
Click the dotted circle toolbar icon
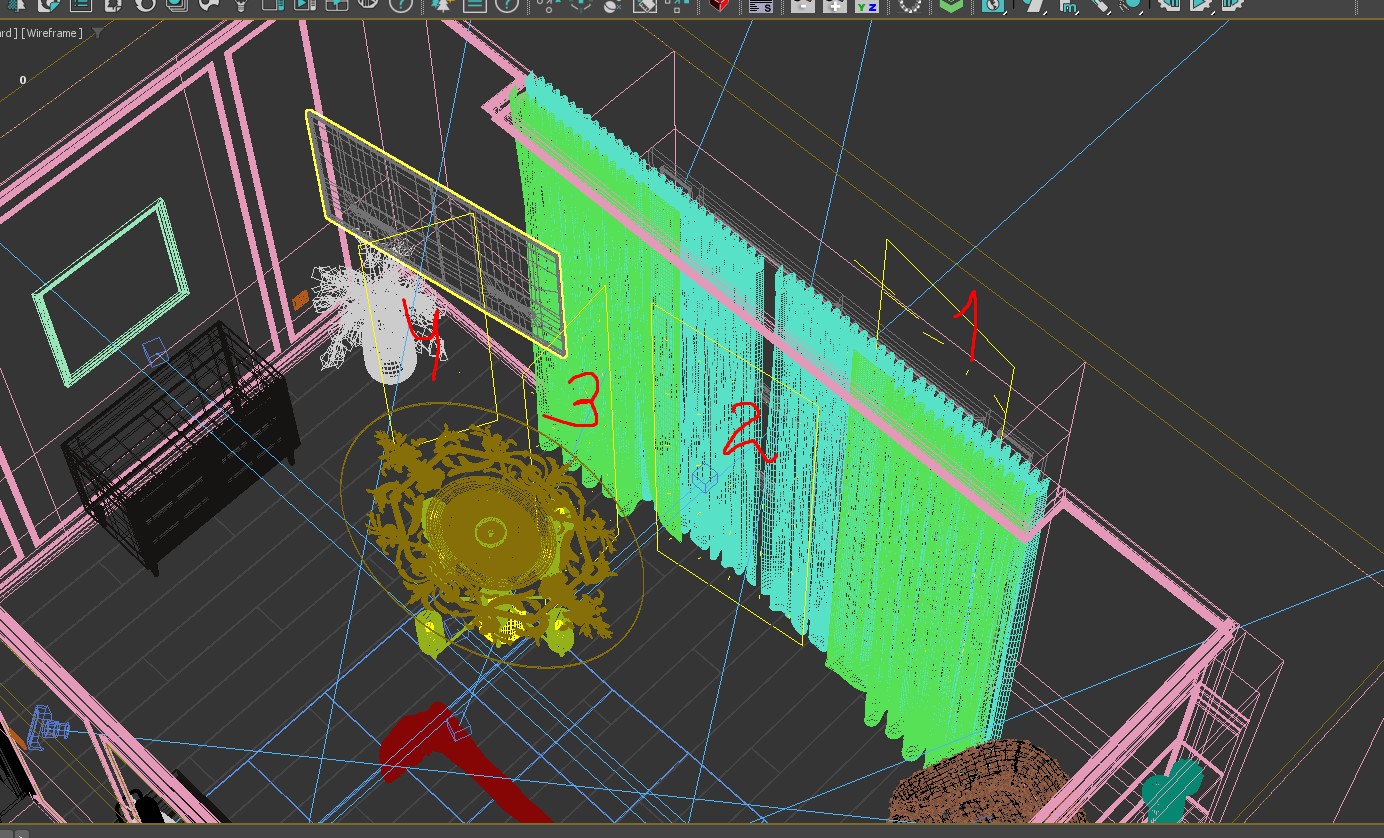point(910,5)
